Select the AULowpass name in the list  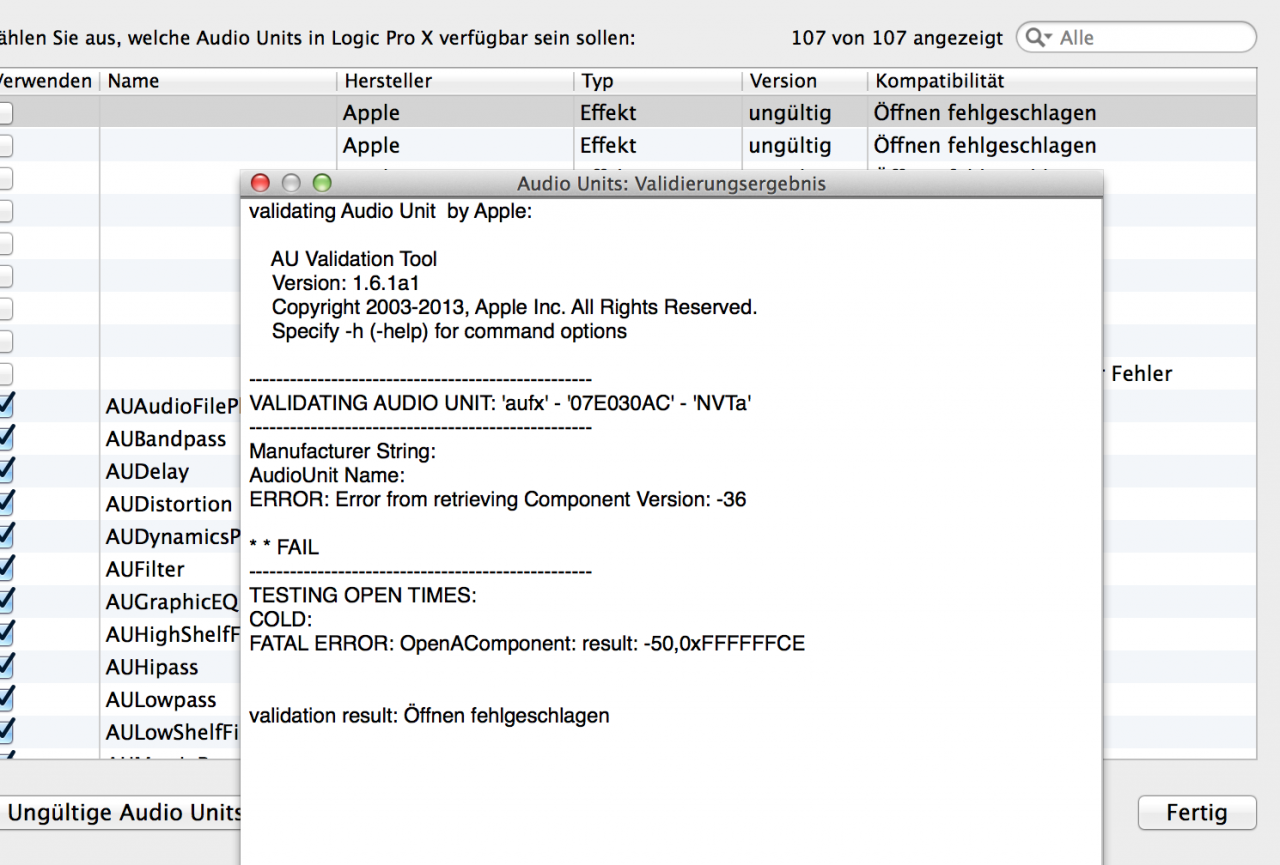161,700
